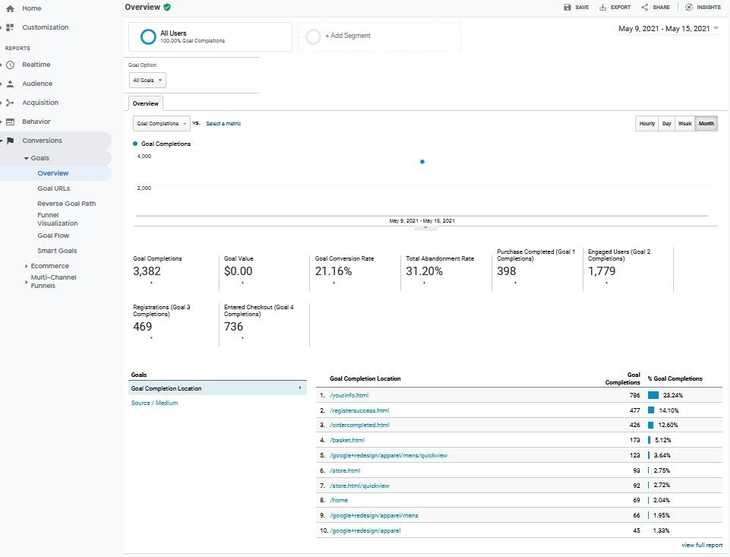Expand the Ecommerce section in sidebar
Screen dimensions: 730x557
25,266
